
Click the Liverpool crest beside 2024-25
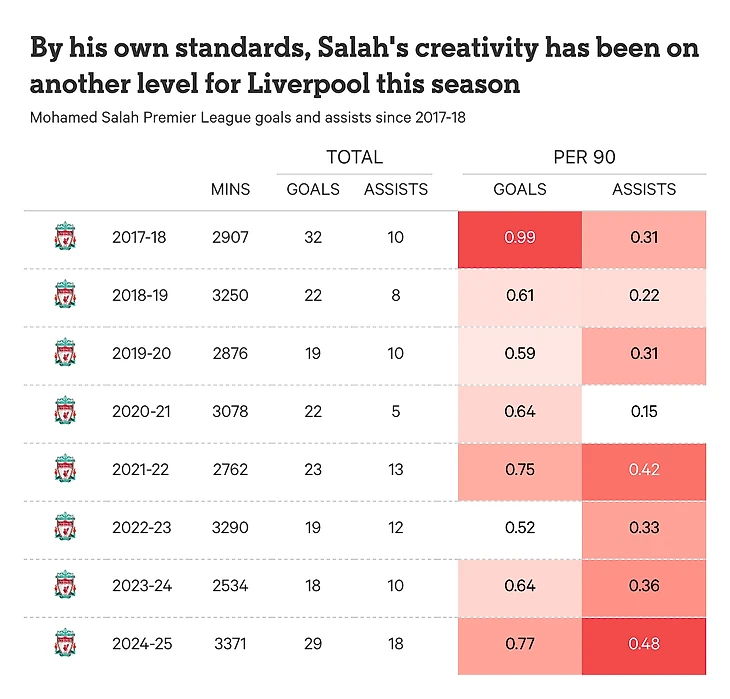click(x=65, y=644)
